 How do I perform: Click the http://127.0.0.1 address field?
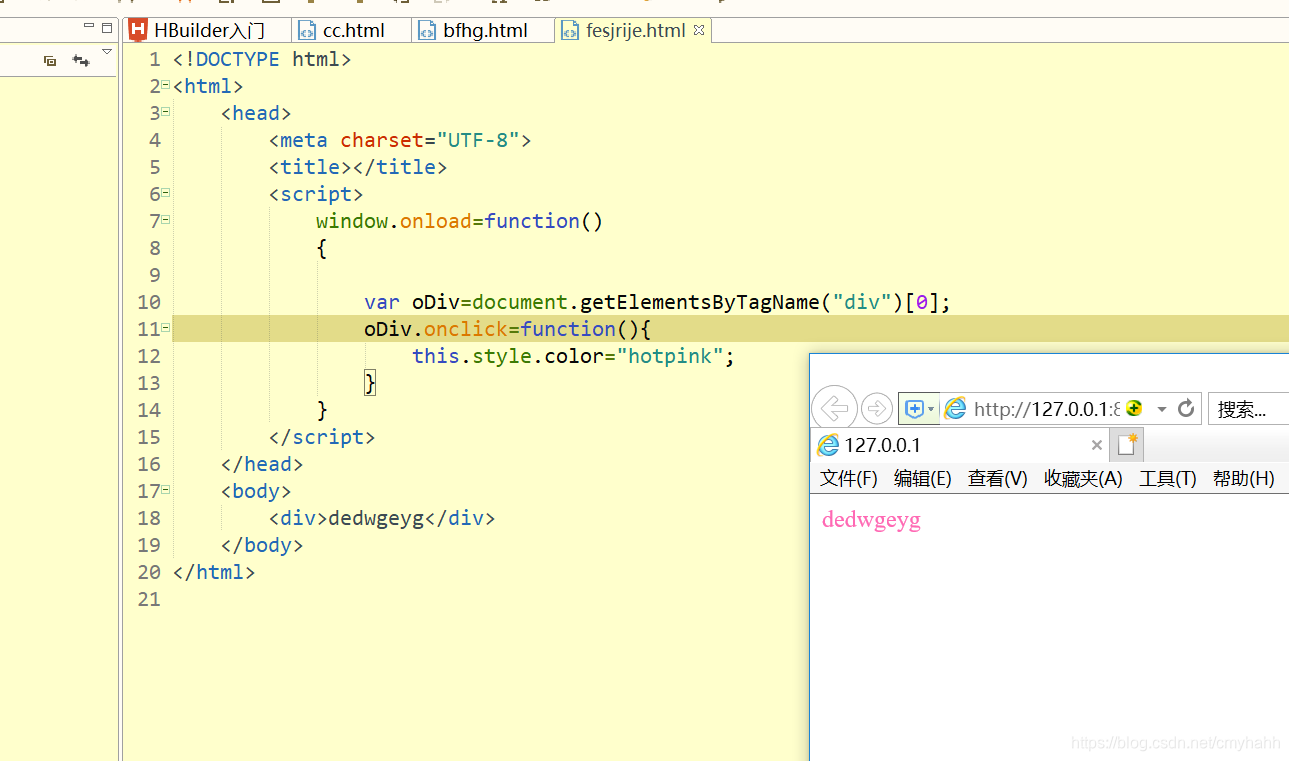click(1046, 408)
